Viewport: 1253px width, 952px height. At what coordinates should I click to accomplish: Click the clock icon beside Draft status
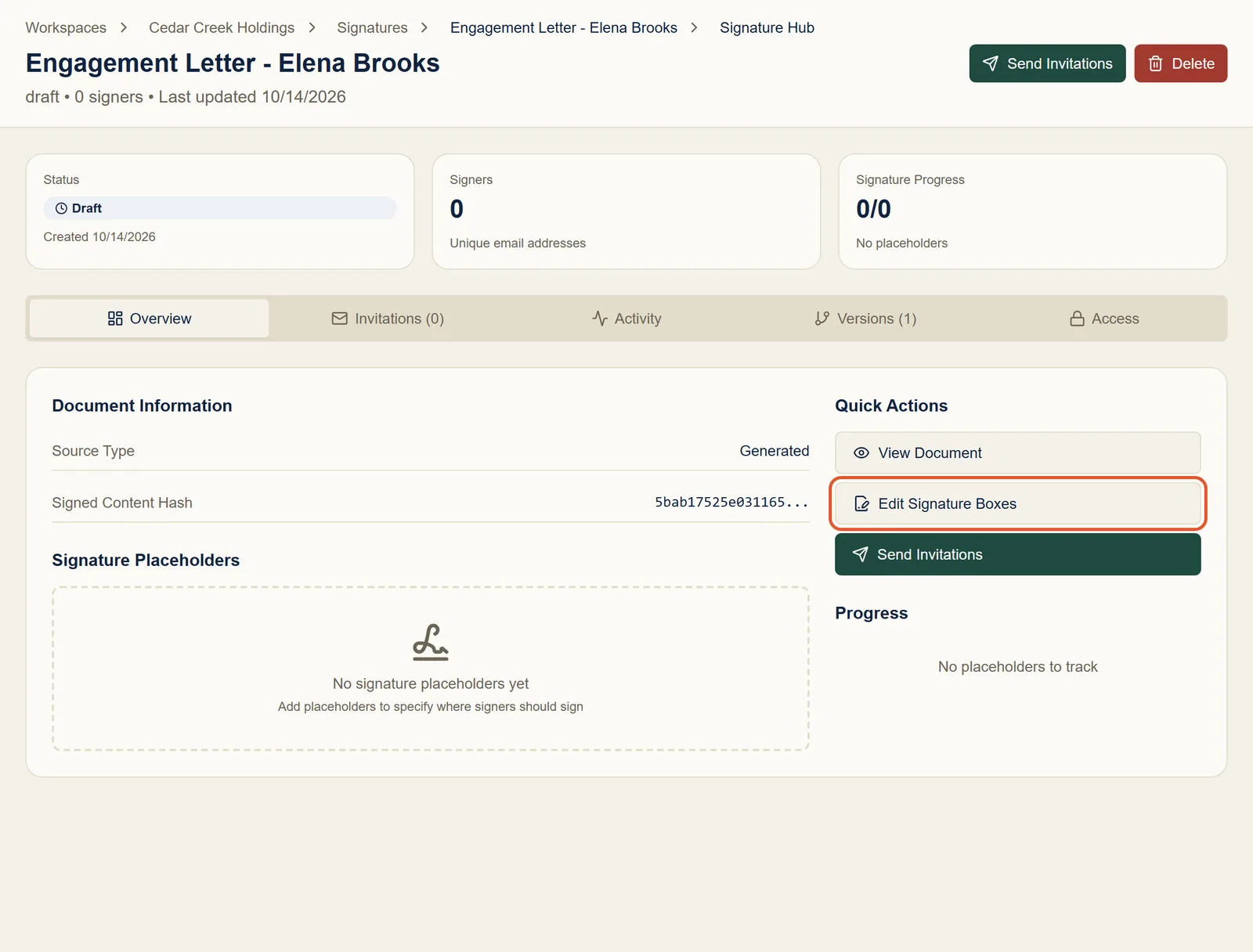point(61,208)
